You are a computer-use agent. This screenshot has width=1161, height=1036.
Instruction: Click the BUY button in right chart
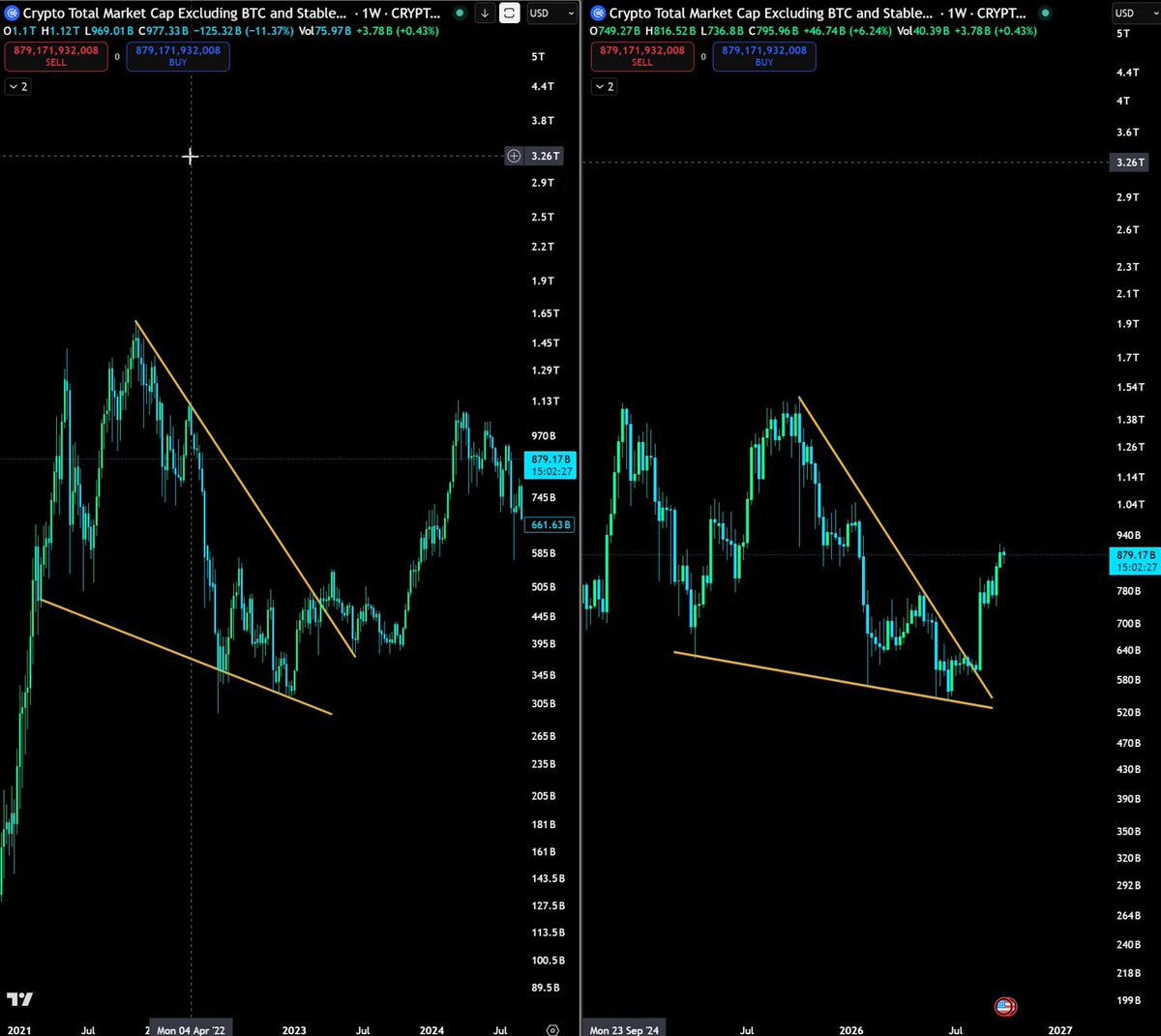(764, 56)
